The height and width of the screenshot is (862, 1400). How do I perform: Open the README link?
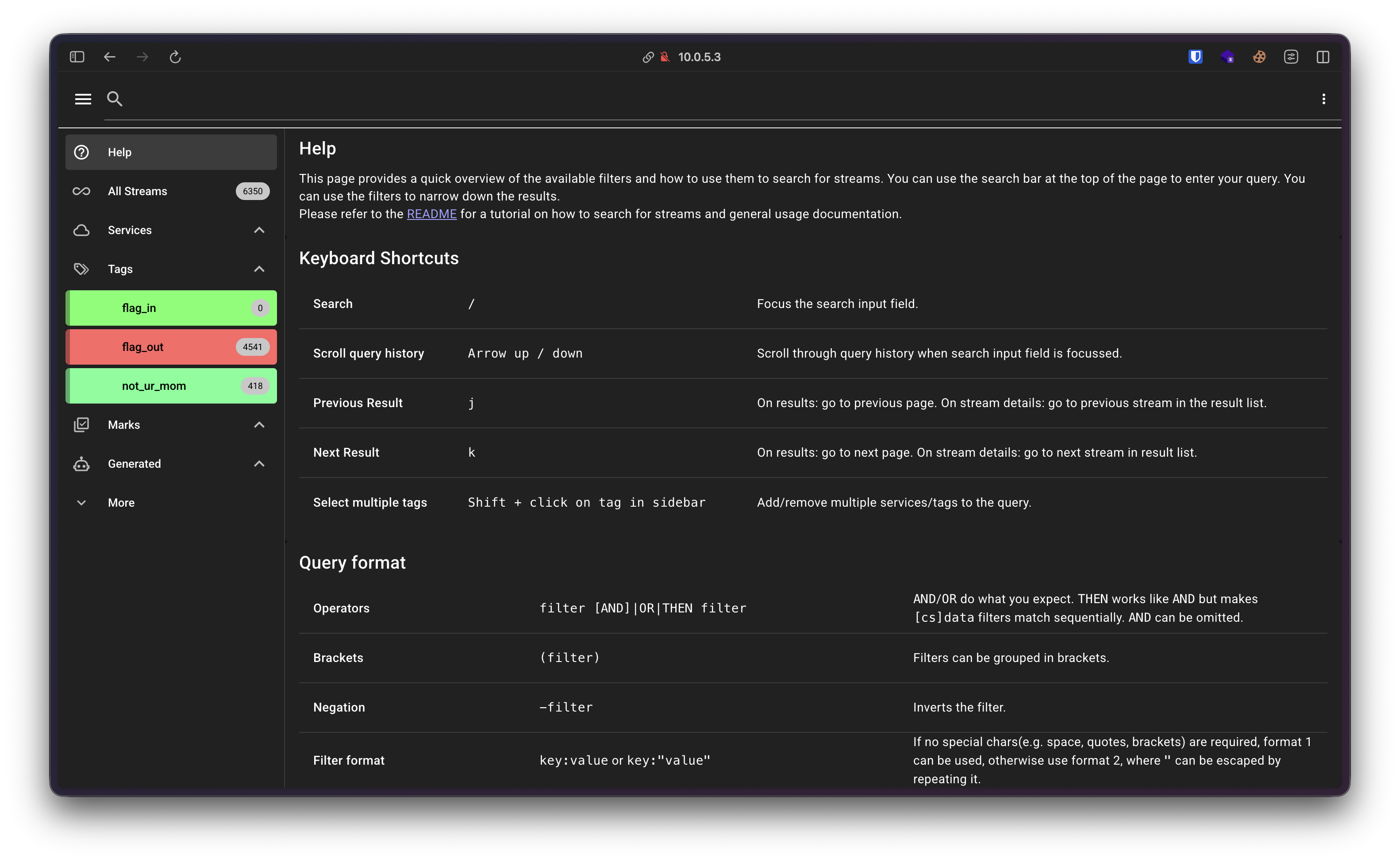pyautogui.click(x=431, y=214)
